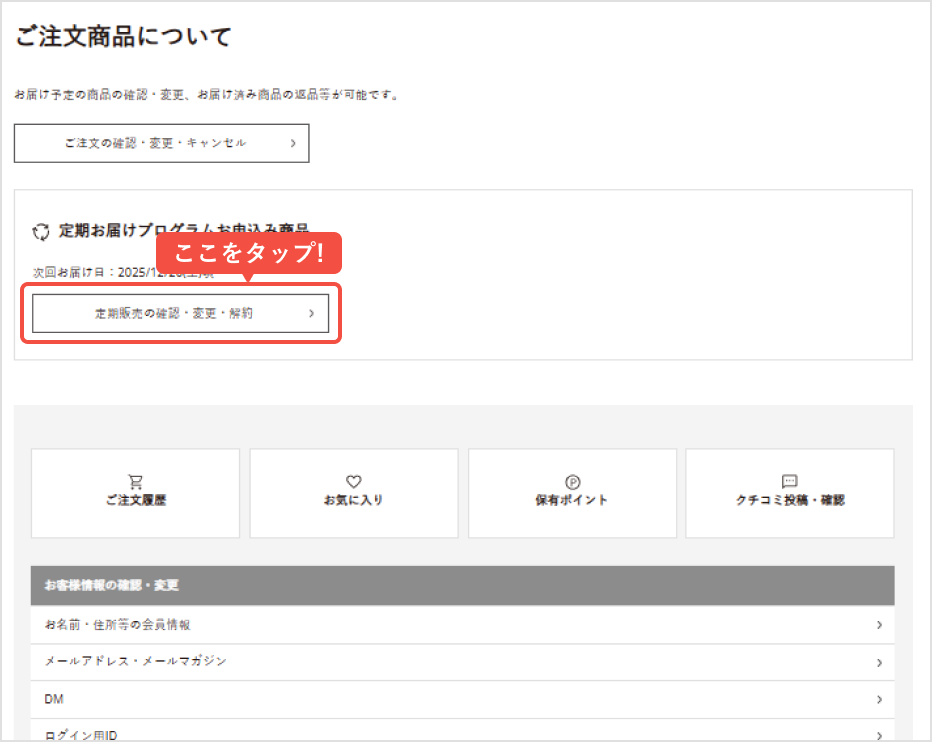Click the subscription cycle arrows icon
This screenshot has width=932, height=742.
click(x=40, y=231)
